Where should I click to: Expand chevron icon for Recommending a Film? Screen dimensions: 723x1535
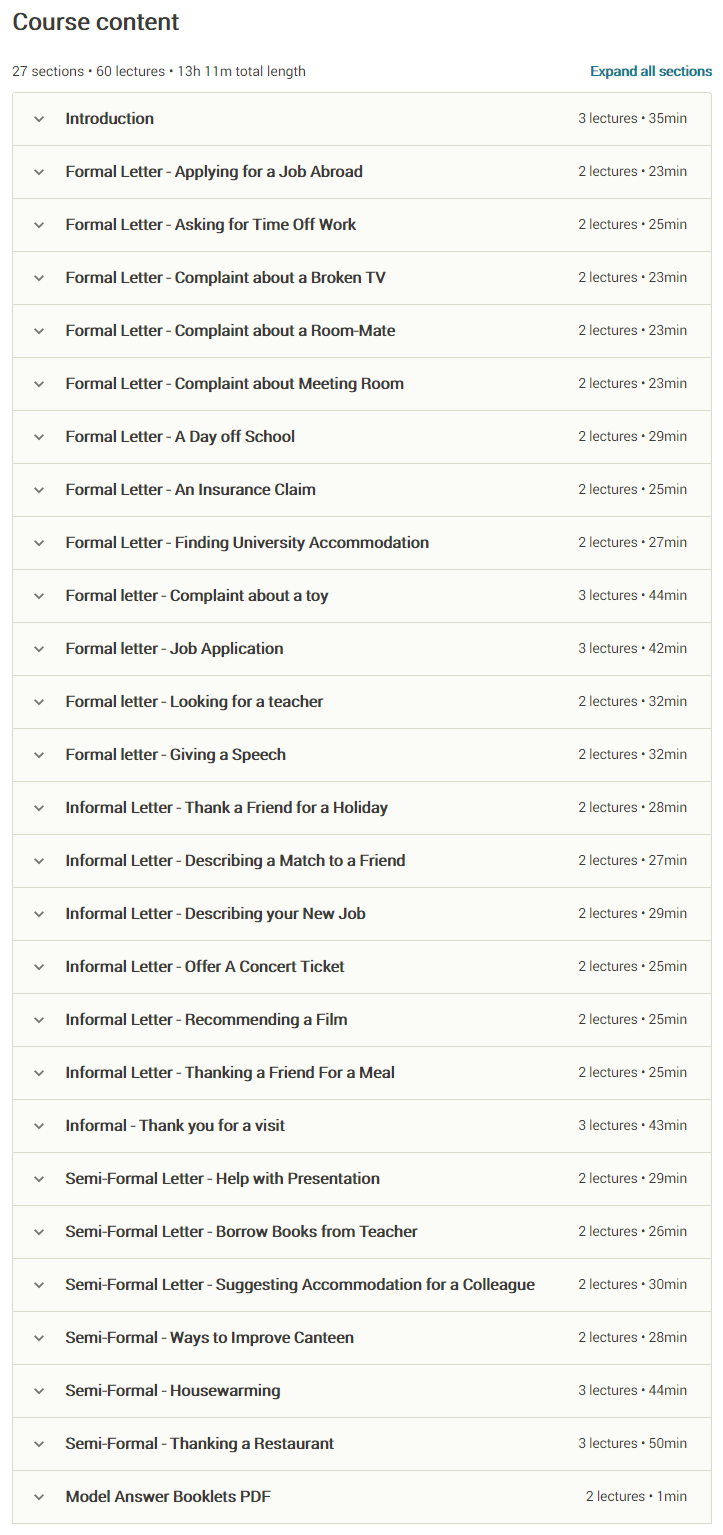coord(39,1020)
